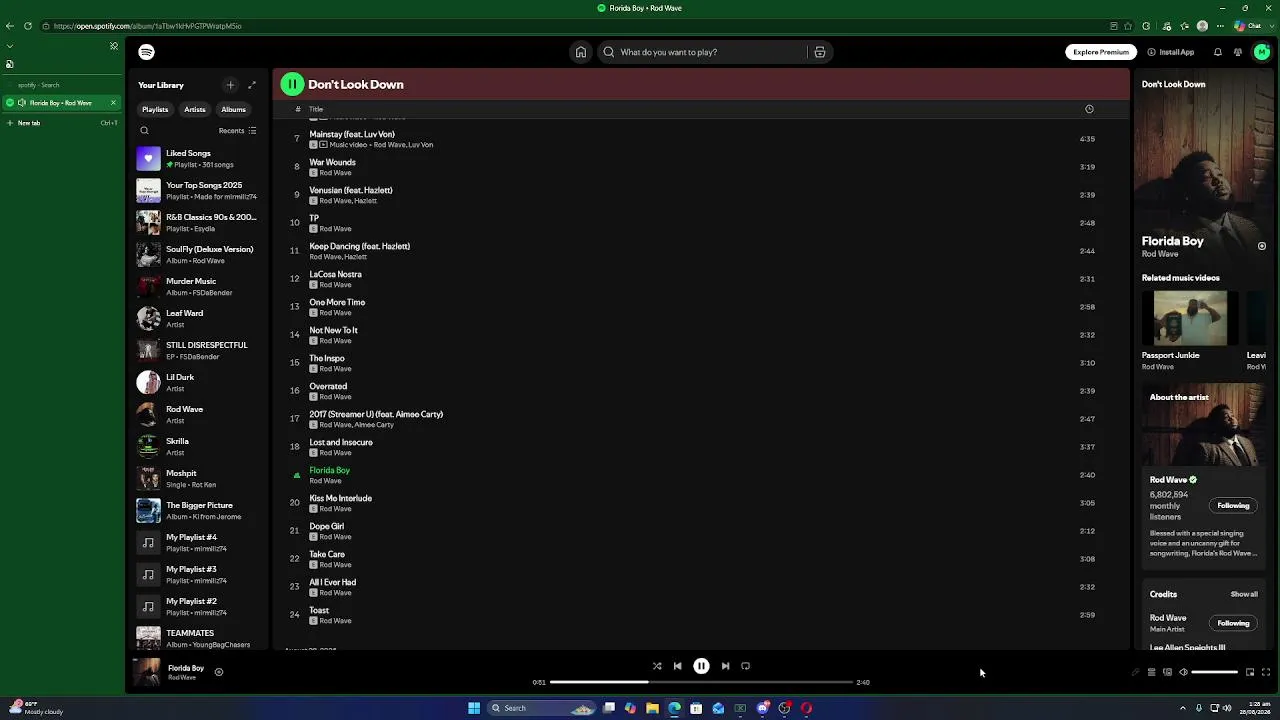Open SoulFly (Deluxe Version) album
Viewport: 1280px width, 720px height.
197,254
